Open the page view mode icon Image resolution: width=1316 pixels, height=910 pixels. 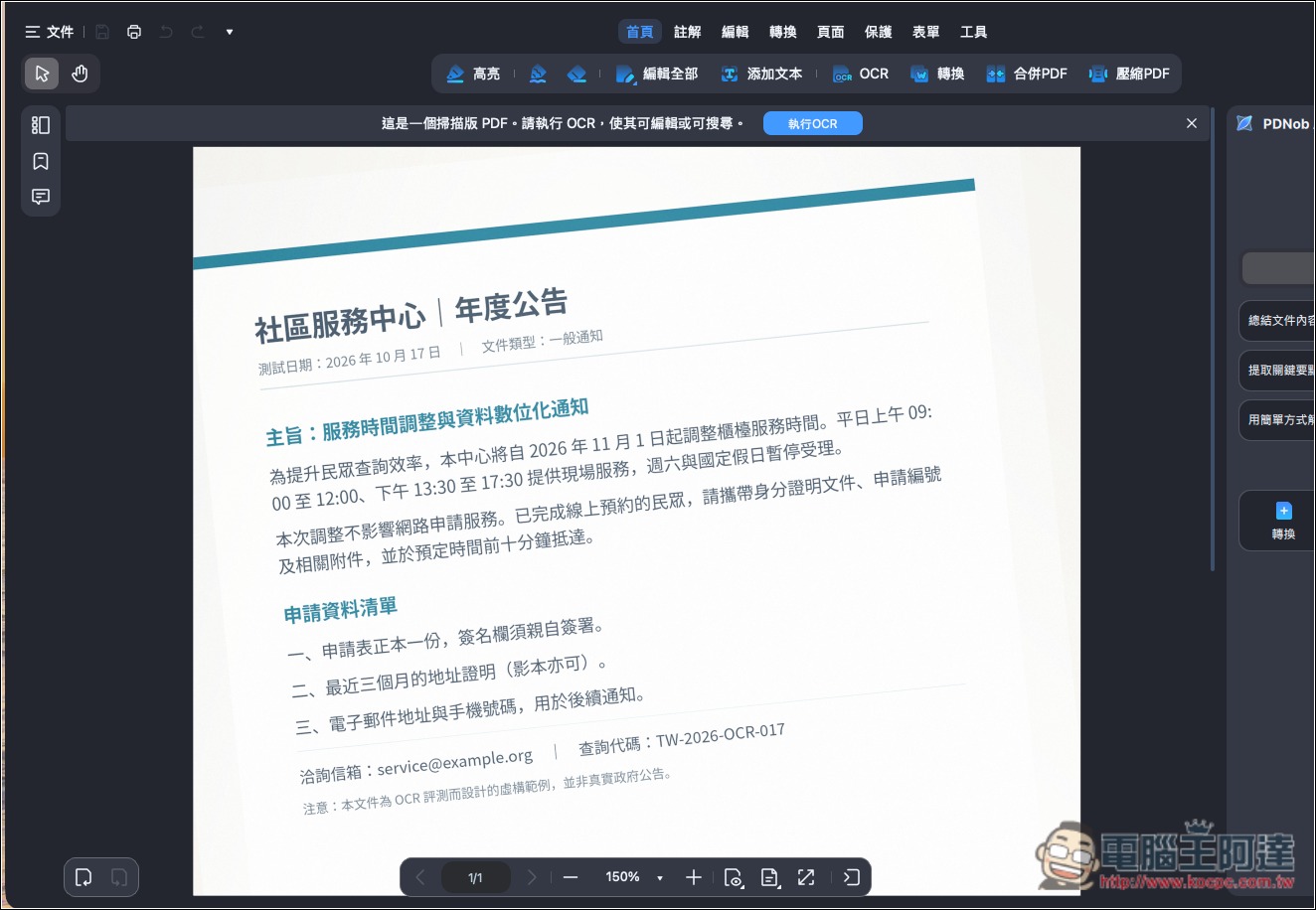734,877
